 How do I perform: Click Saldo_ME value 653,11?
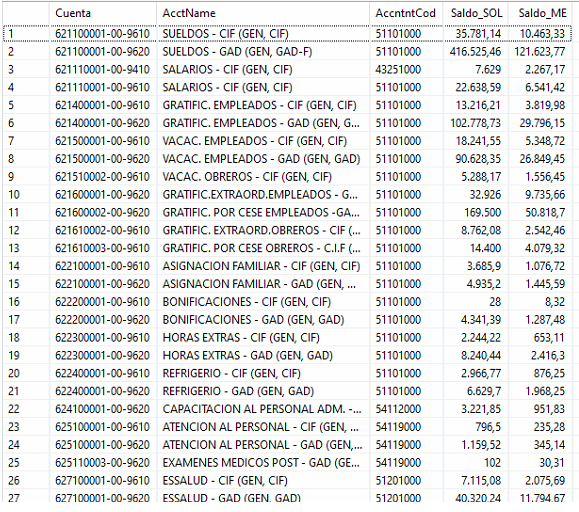[x=541, y=337]
